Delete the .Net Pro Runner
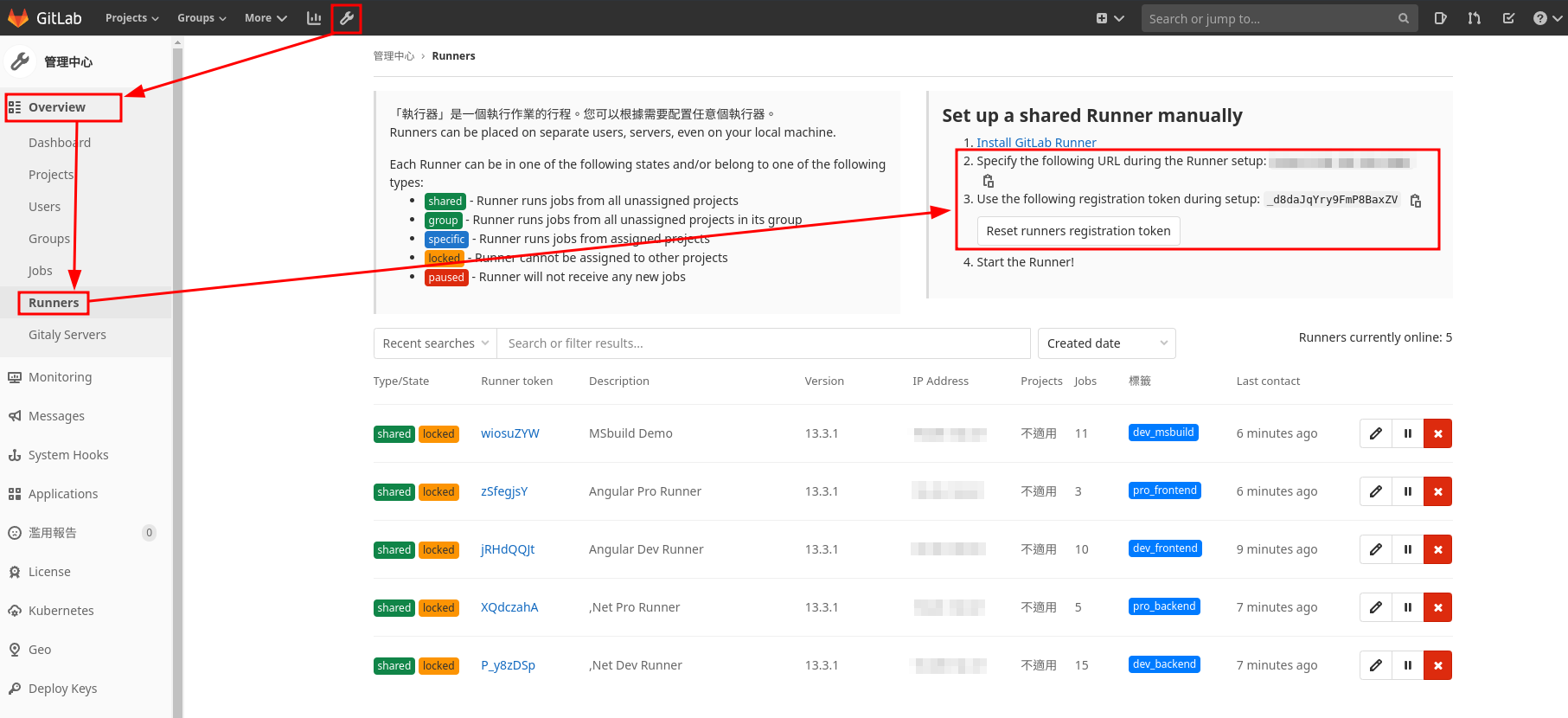The height and width of the screenshot is (718, 1568). point(1438,607)
